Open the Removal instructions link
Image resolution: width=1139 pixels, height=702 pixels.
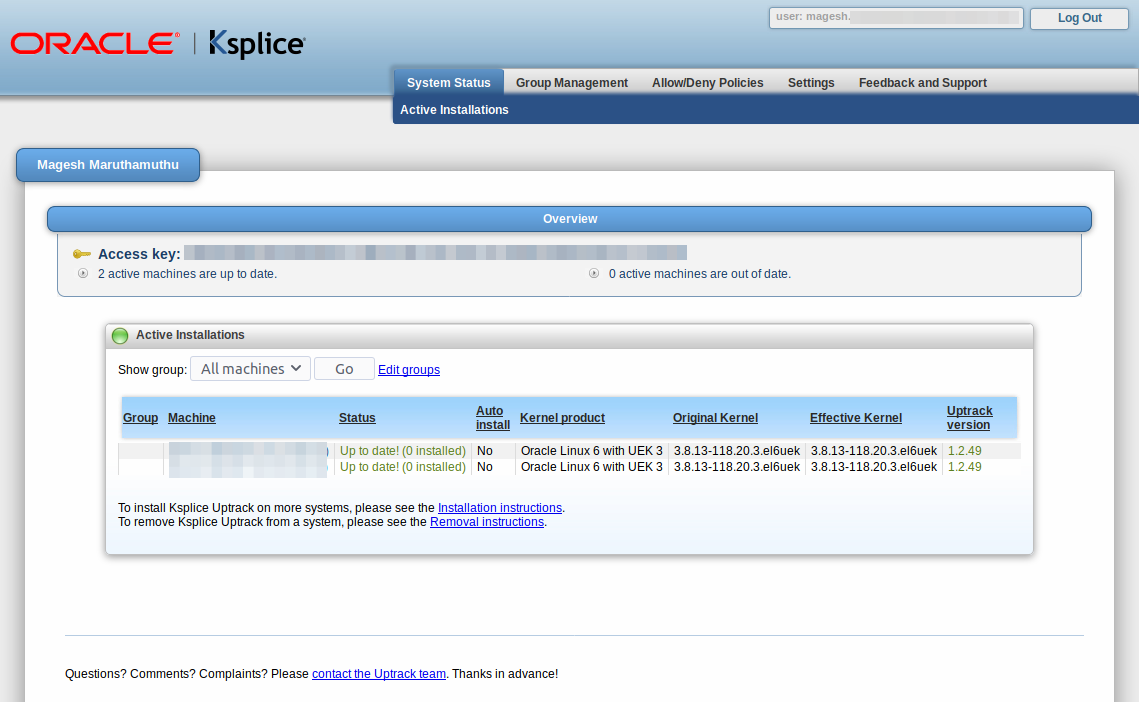click(487, 522)
